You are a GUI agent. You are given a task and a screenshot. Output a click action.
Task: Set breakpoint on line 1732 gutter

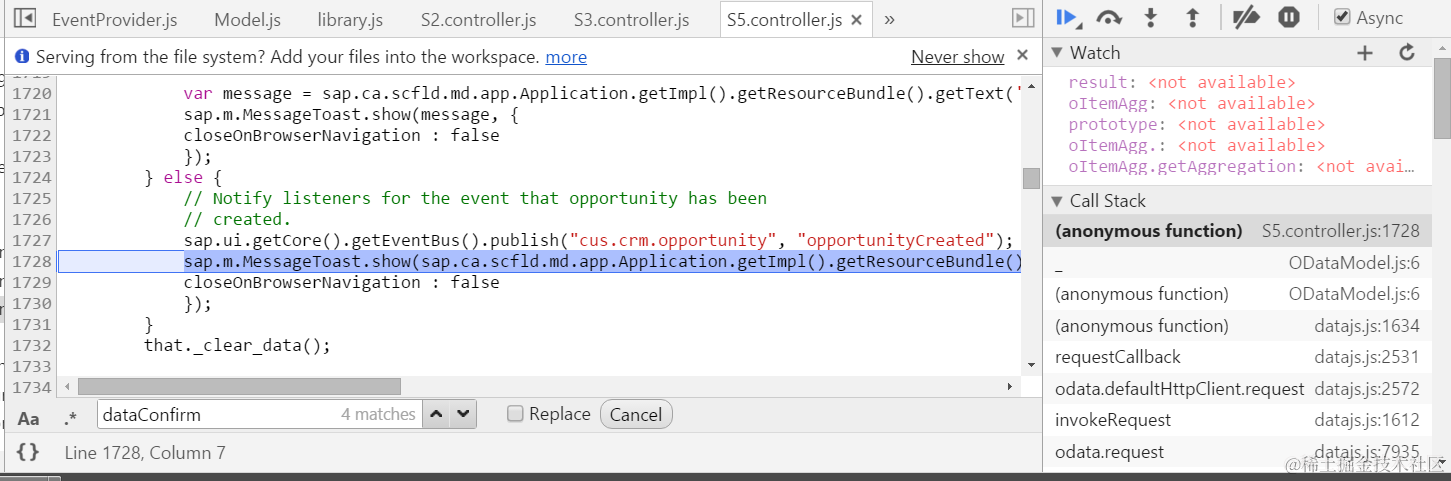tap(31, 345)
